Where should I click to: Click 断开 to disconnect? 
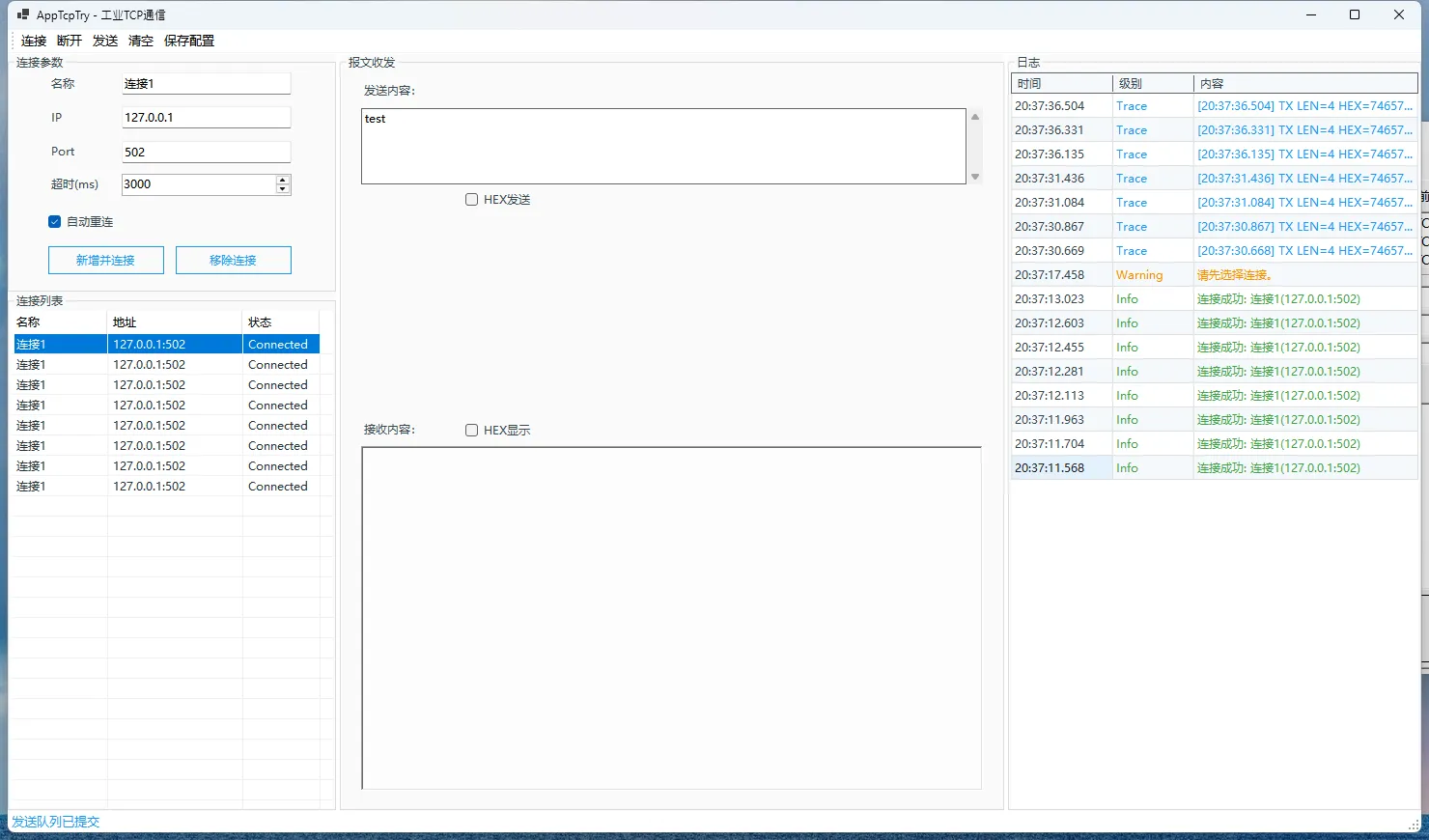(x=70, y=41)
